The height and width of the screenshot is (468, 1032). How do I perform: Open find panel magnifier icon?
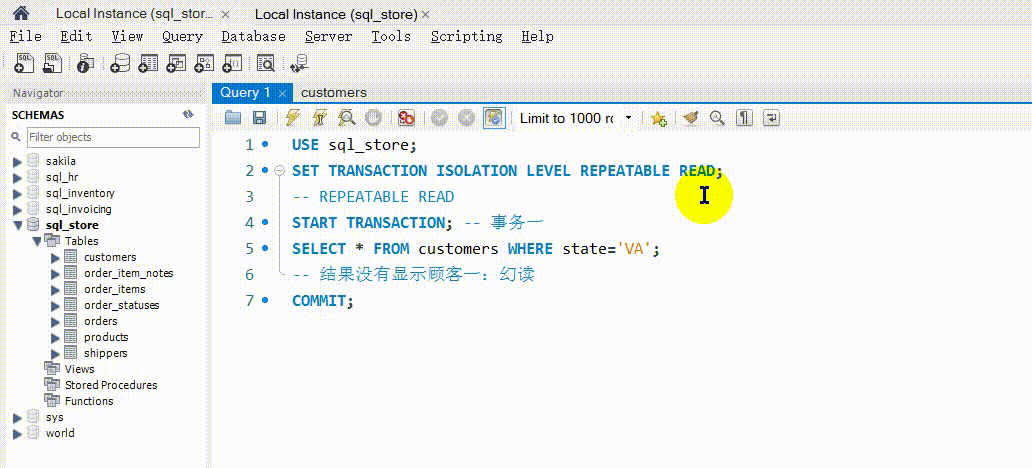point(717,118)
